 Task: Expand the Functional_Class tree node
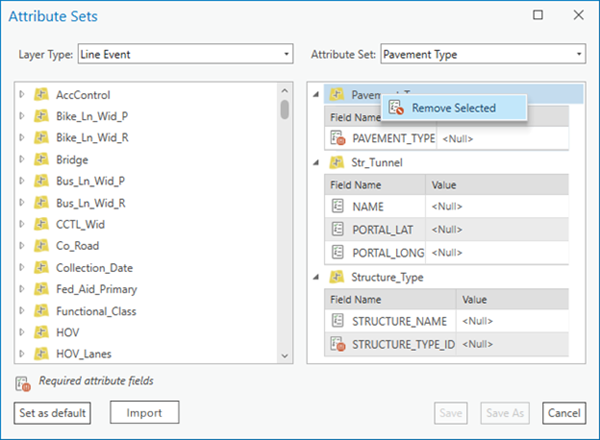tap(22, 311)
